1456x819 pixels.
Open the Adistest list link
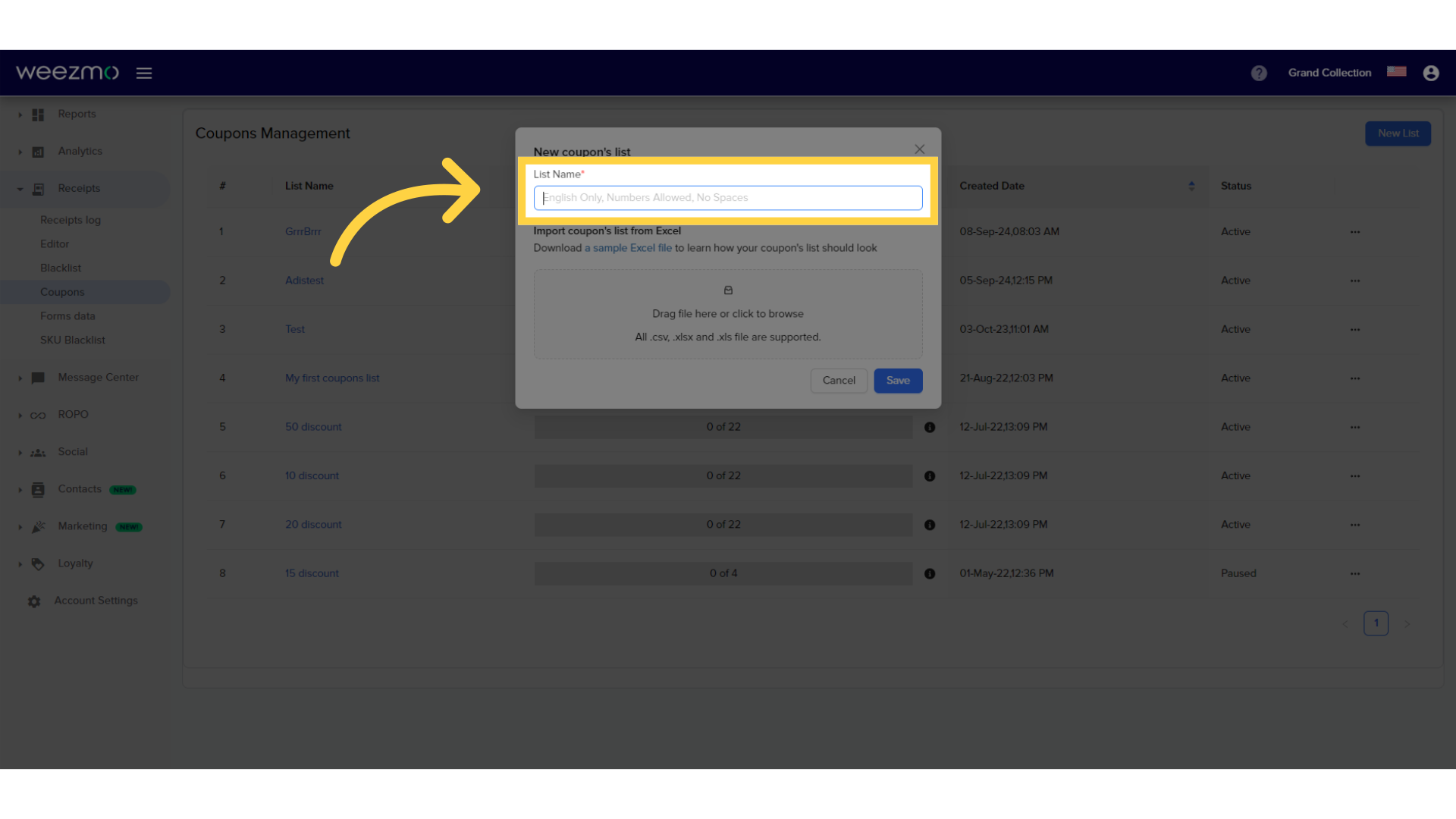click(x=304, y=281)
